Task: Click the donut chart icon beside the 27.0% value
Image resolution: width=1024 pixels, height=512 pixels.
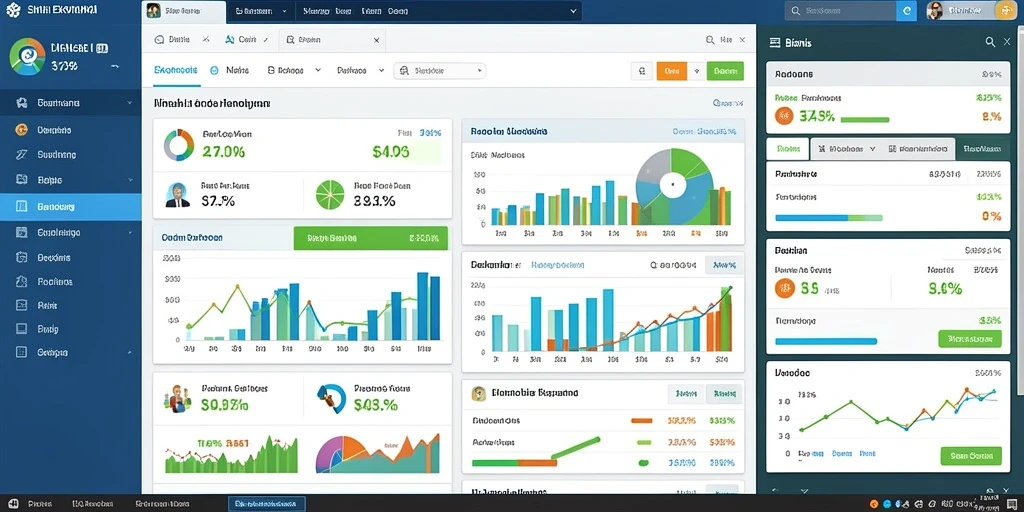Action: 178,144
